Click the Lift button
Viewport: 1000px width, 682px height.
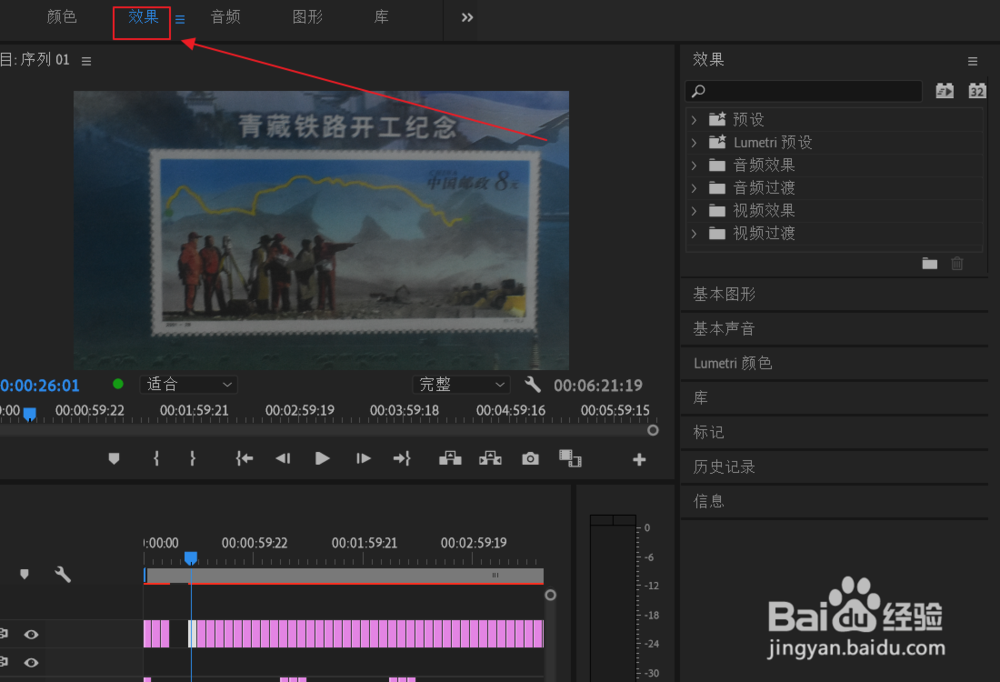point(450,459)
